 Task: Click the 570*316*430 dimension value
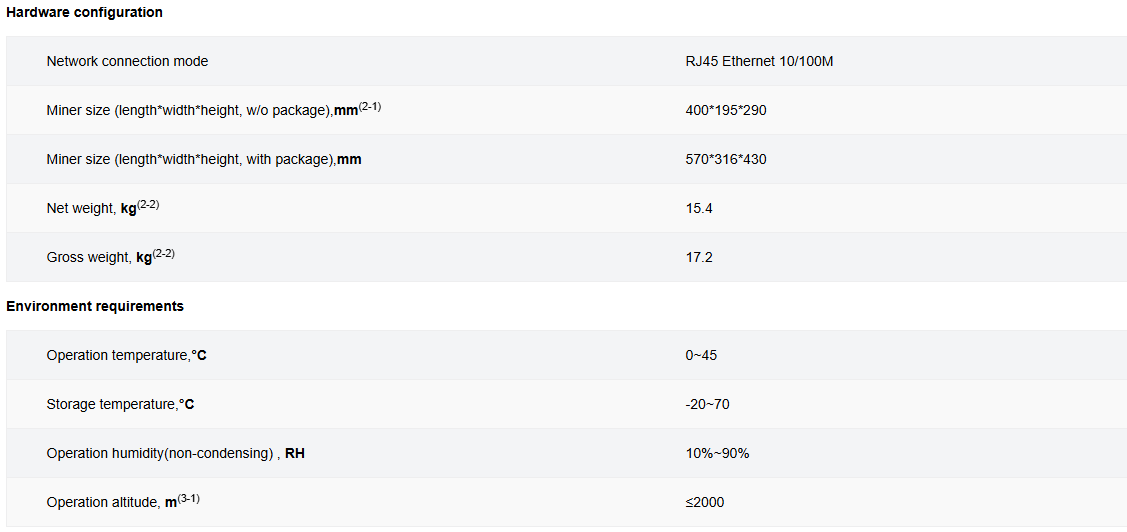click(x=726, y=160)
